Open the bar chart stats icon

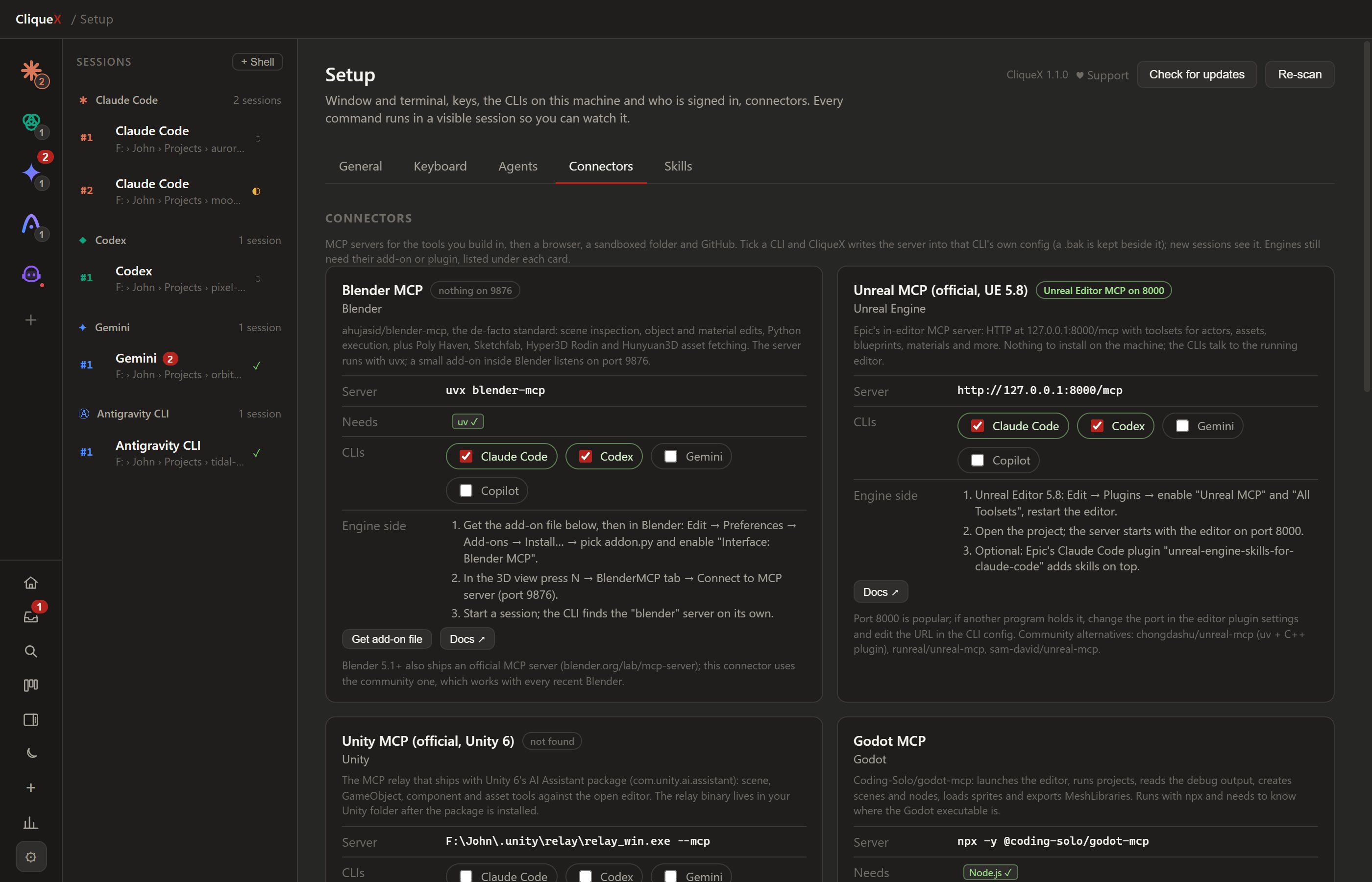point(31,822)
